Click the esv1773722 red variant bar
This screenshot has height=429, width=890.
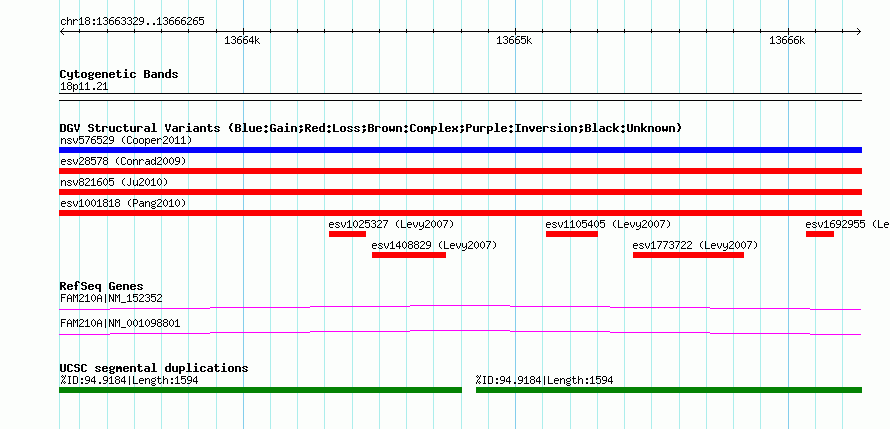pyautogui.click(x=688, y=255)
